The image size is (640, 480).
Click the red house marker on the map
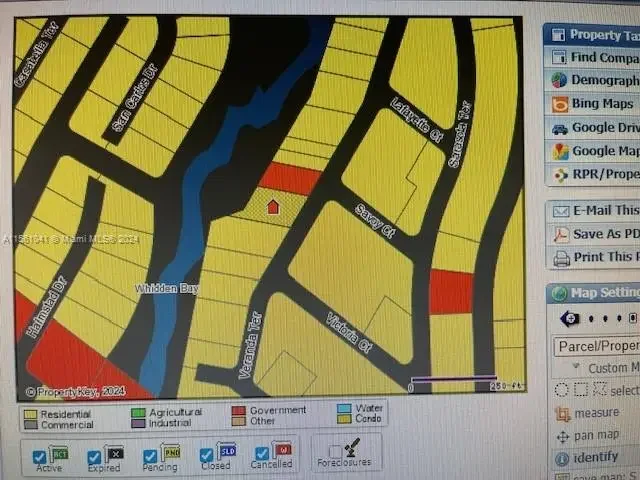273,206
